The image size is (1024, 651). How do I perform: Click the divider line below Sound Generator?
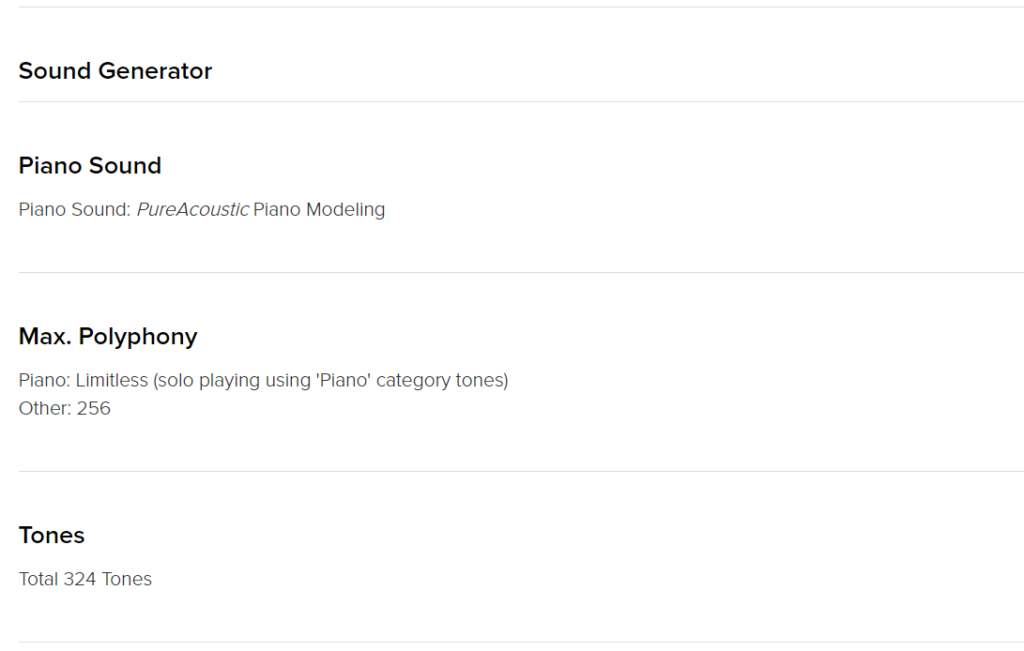click(521, 101)
